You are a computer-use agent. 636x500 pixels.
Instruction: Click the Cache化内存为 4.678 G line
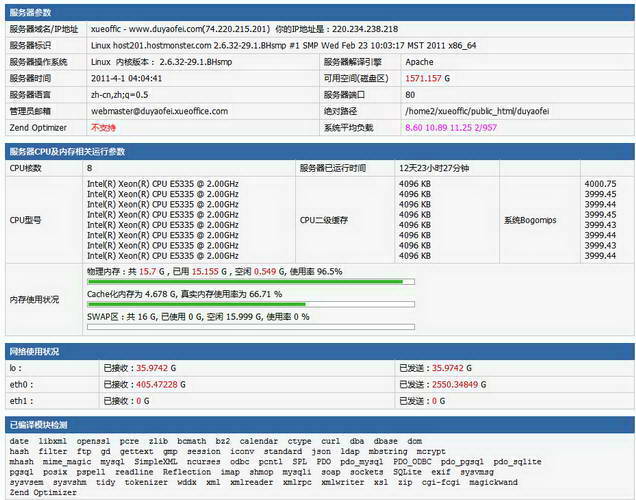click(185, 294)
